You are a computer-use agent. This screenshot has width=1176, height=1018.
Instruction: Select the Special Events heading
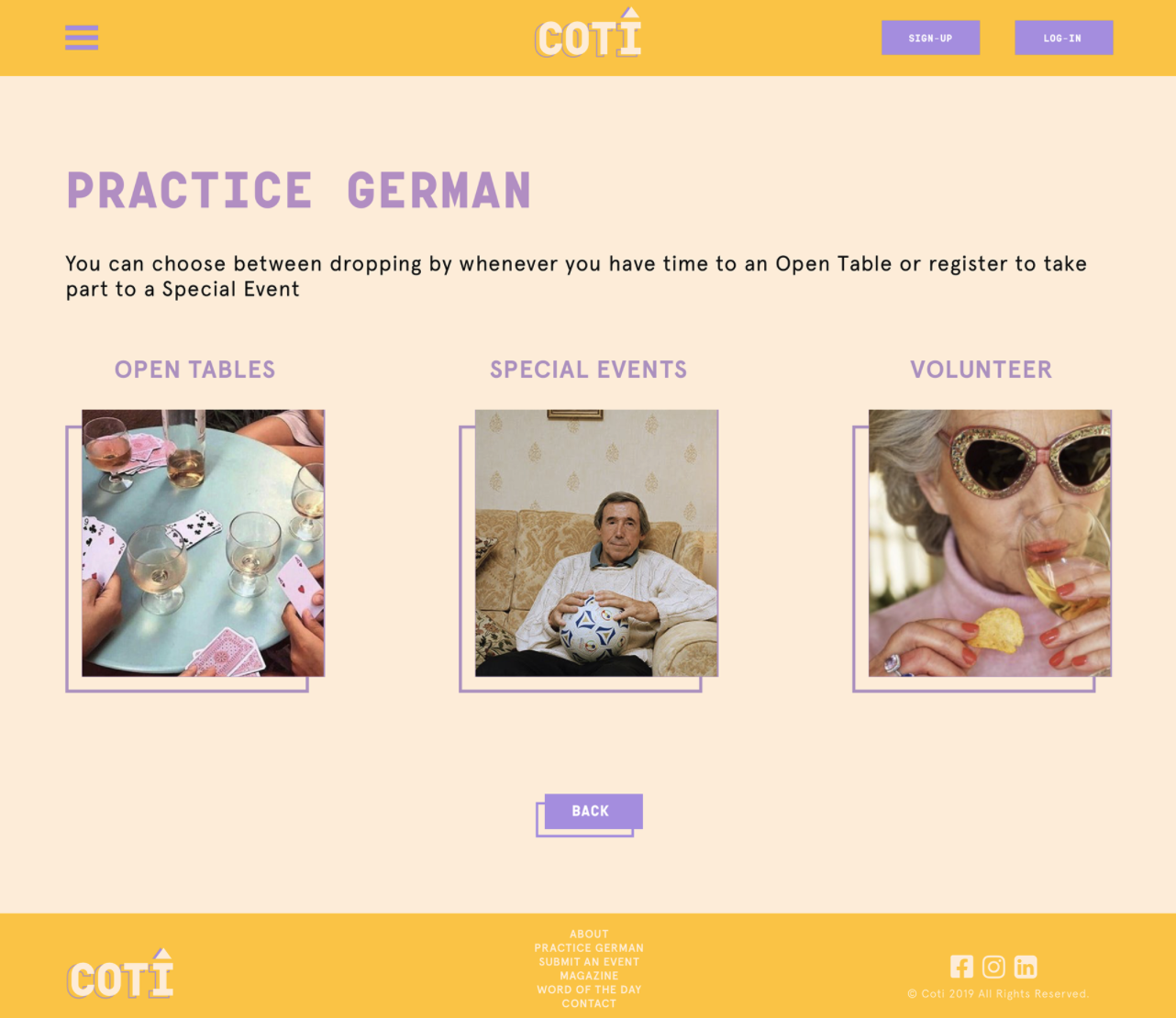point(588,370)
